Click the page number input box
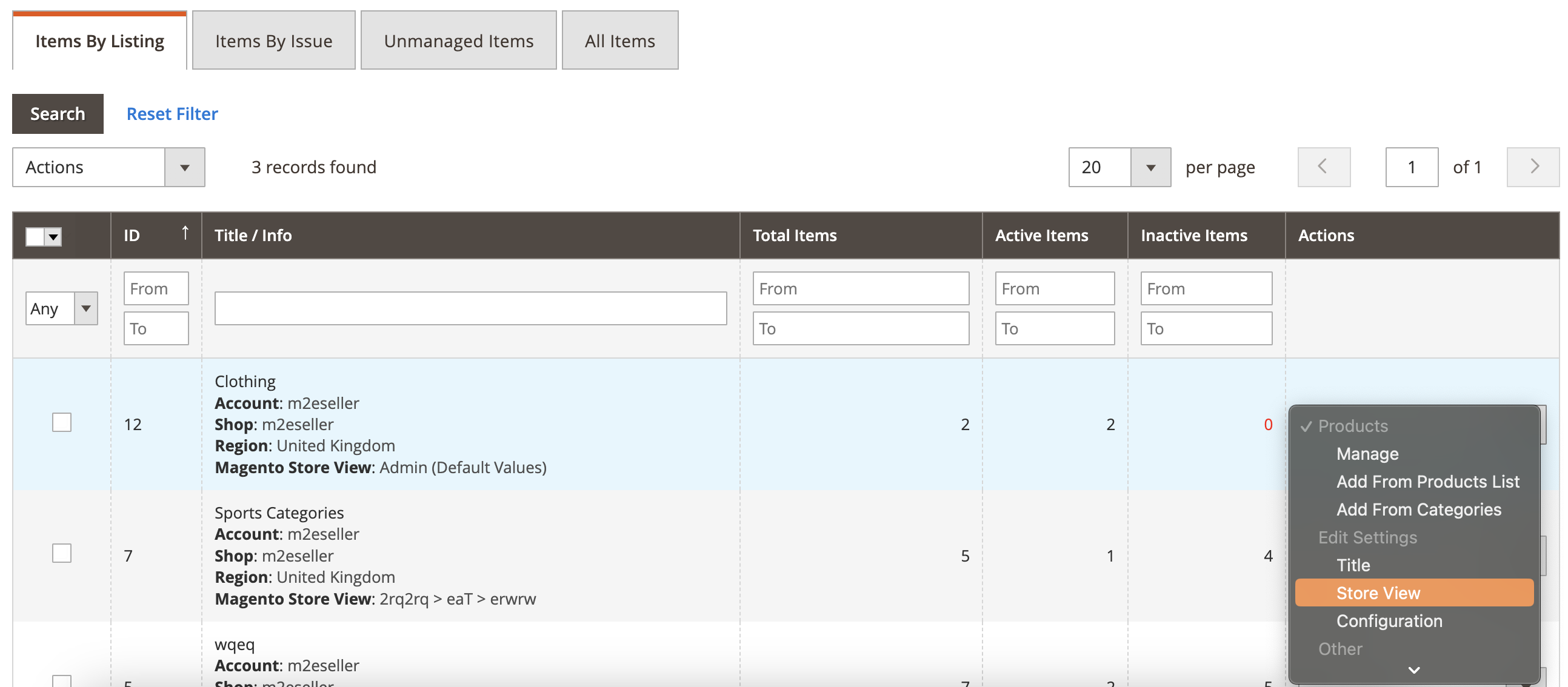This screenshot has height=687, width=1568. tap(1411, 167)
